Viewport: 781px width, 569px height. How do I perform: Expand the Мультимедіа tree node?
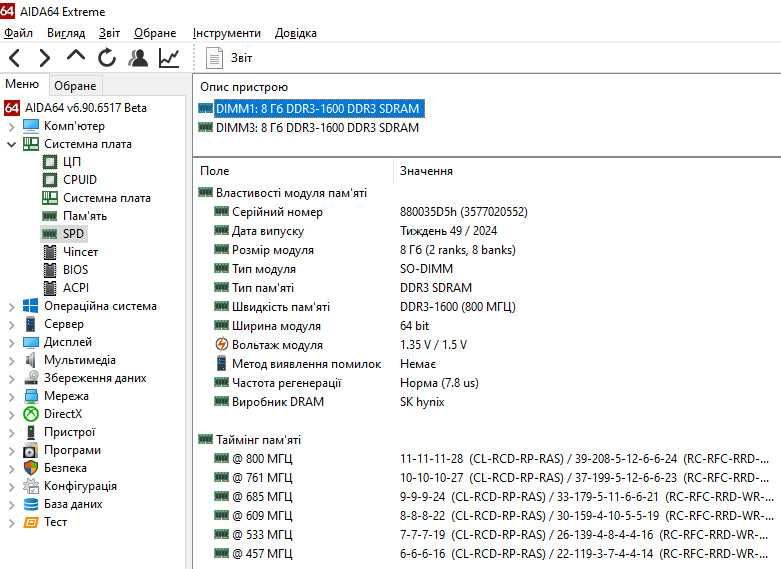[x=12, y=361]
